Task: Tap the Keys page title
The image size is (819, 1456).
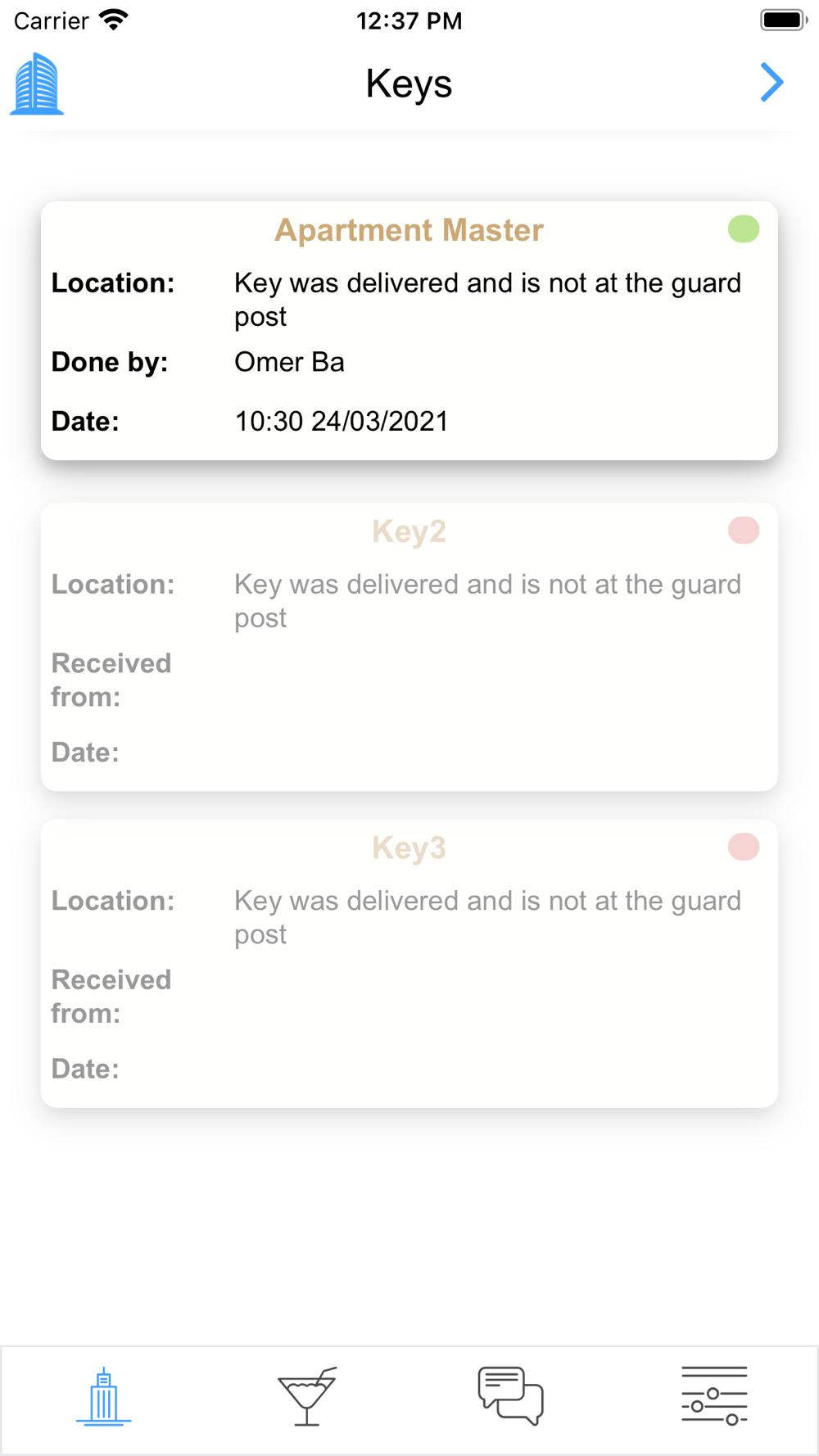Action: (409, 84)
